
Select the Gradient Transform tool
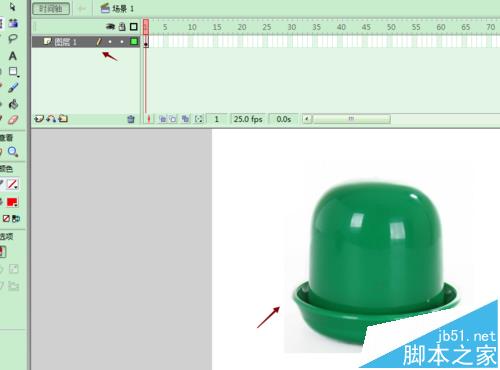[x=13, y=23]
